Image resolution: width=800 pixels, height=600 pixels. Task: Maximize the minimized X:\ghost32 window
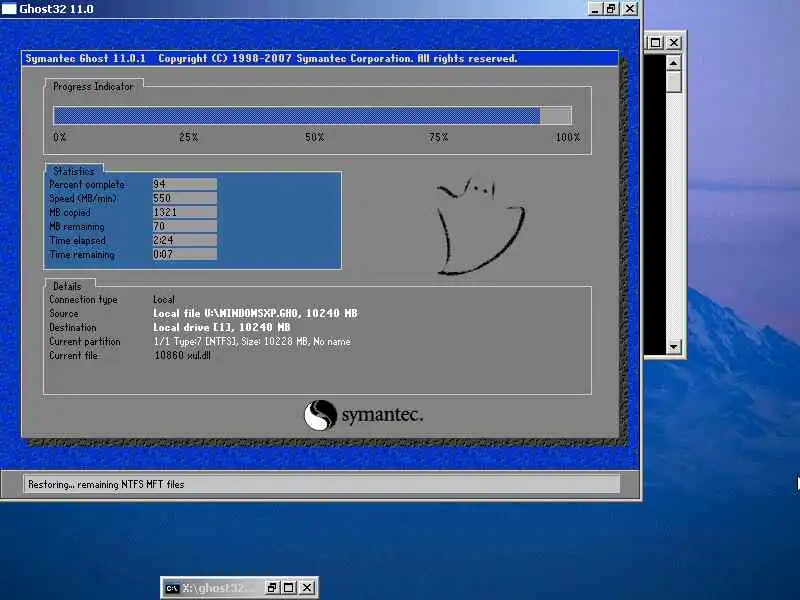click(x=289, y=588)
